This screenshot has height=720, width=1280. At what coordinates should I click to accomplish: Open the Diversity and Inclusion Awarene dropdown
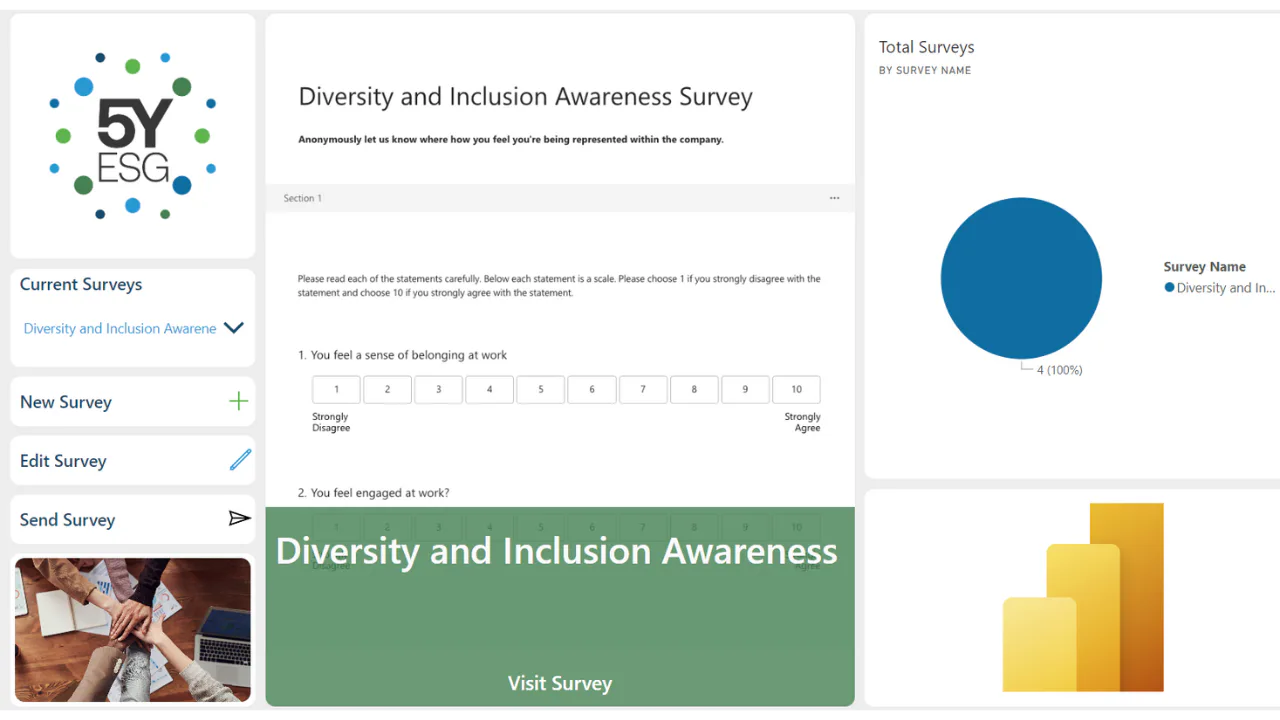point(133,328)
